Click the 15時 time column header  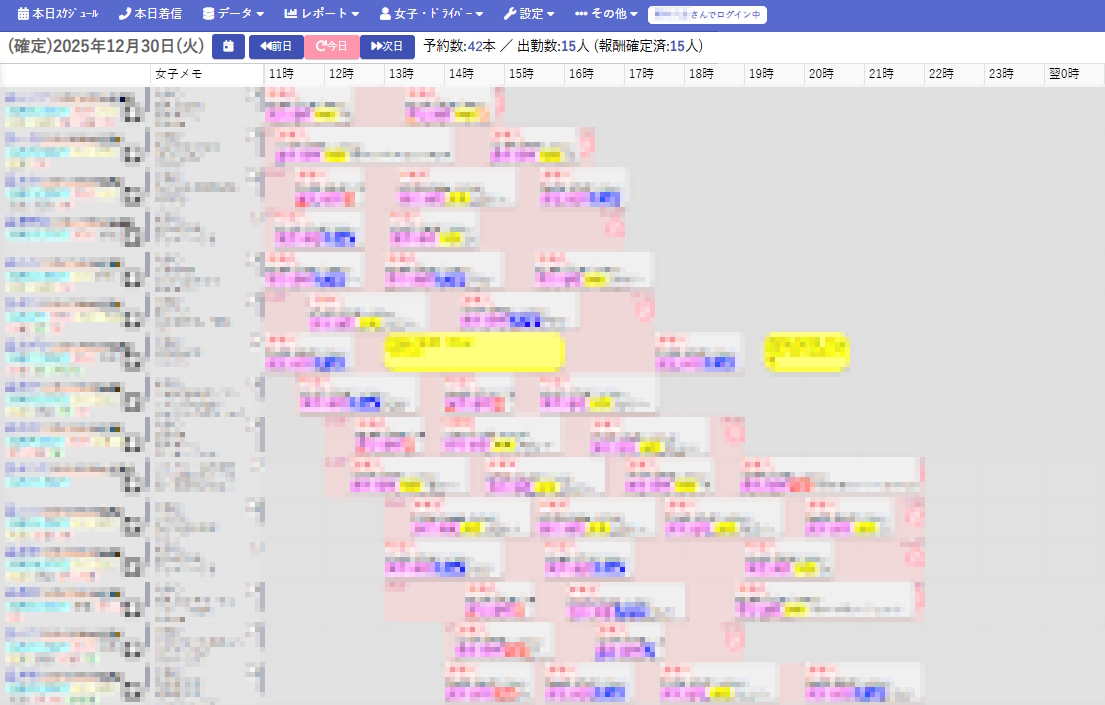coord(521,75)
